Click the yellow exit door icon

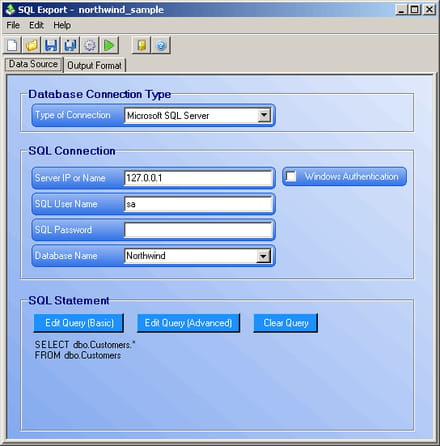tap(141, 45)
